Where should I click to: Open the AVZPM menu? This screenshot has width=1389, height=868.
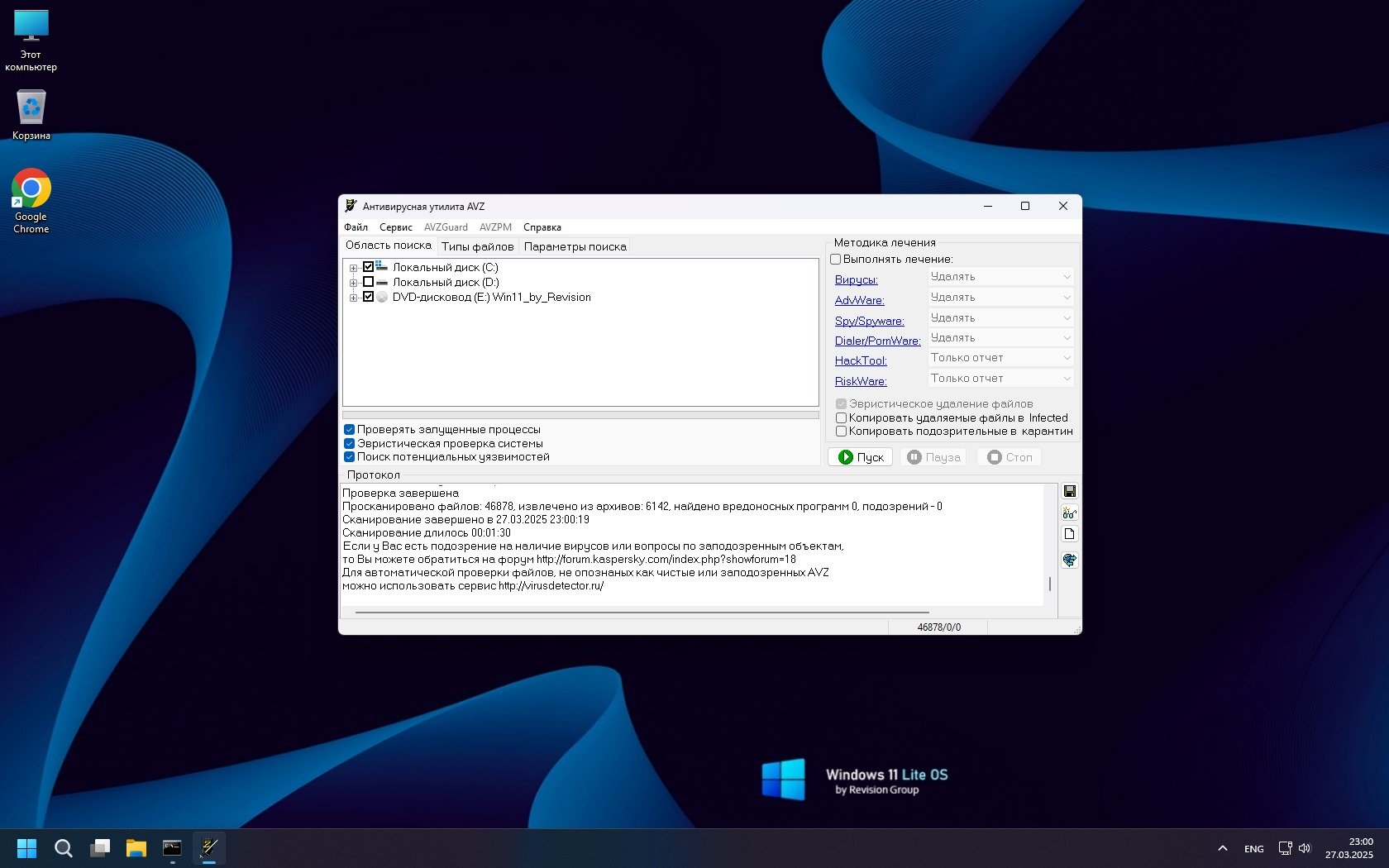pos(495,227)
